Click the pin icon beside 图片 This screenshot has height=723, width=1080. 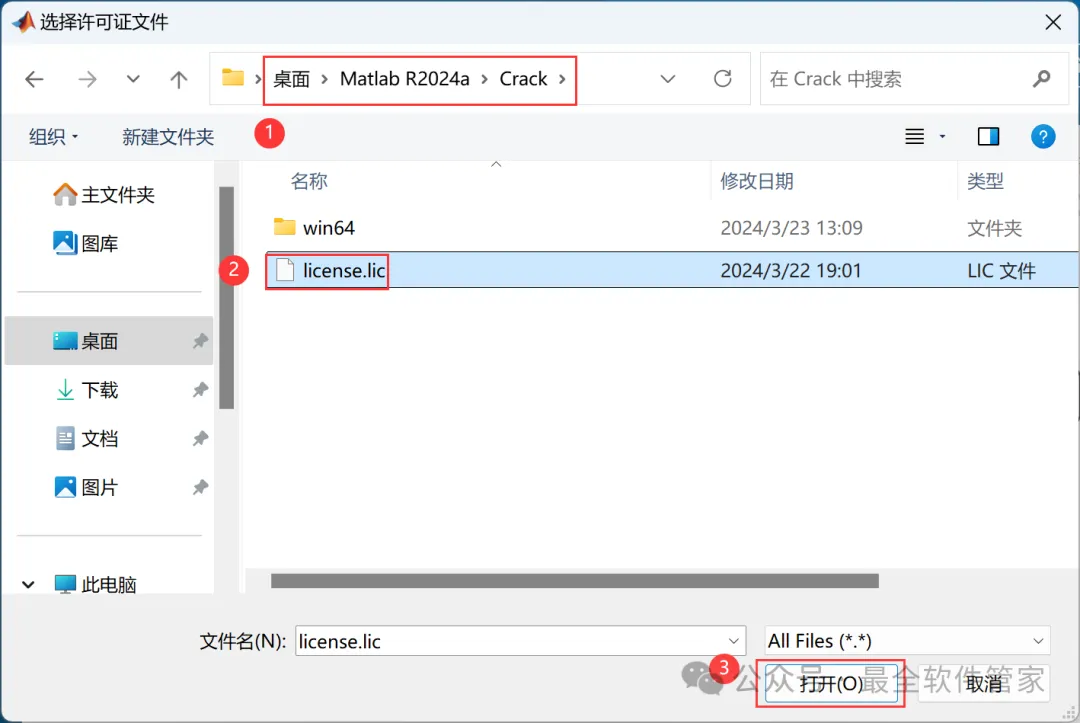200,488
